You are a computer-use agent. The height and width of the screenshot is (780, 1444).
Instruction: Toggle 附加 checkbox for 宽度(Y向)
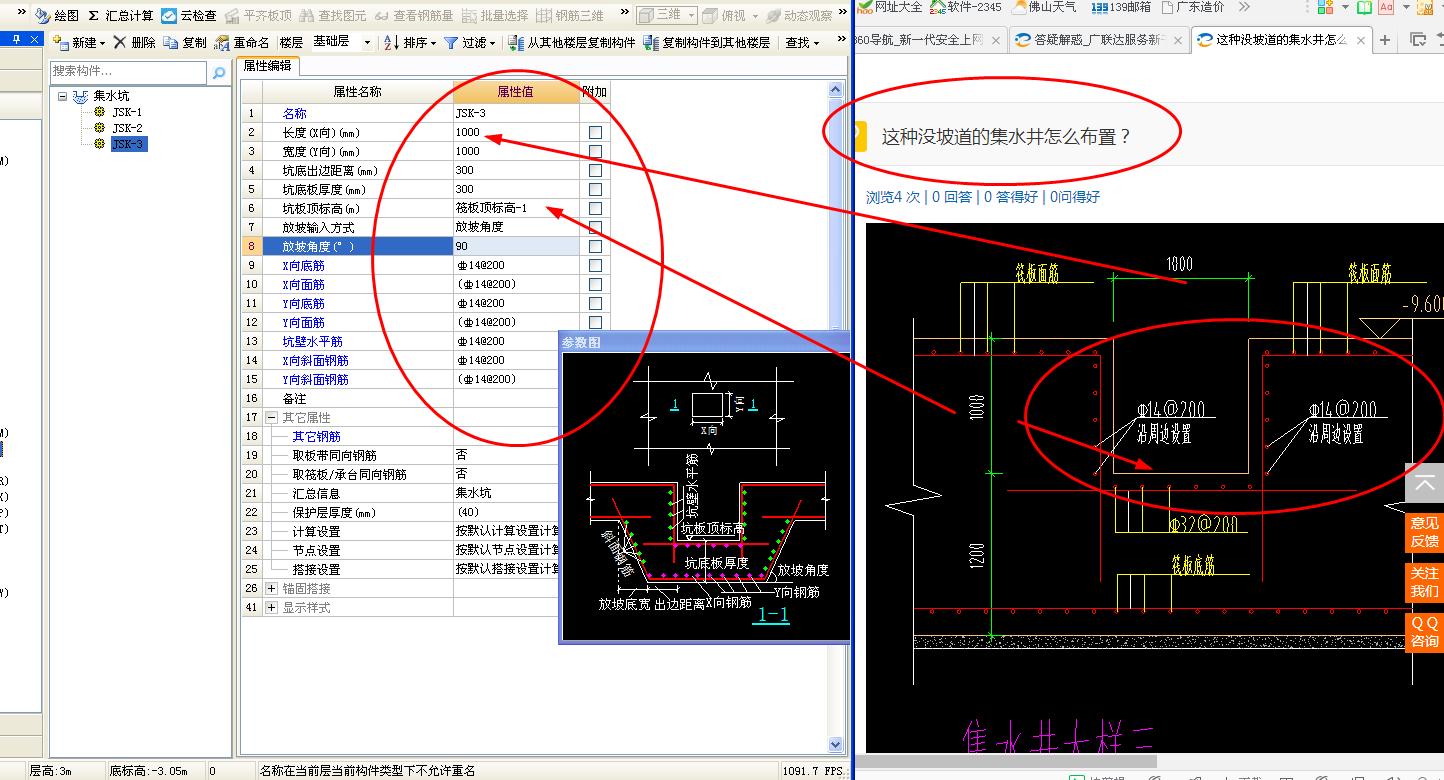point(595,151)
